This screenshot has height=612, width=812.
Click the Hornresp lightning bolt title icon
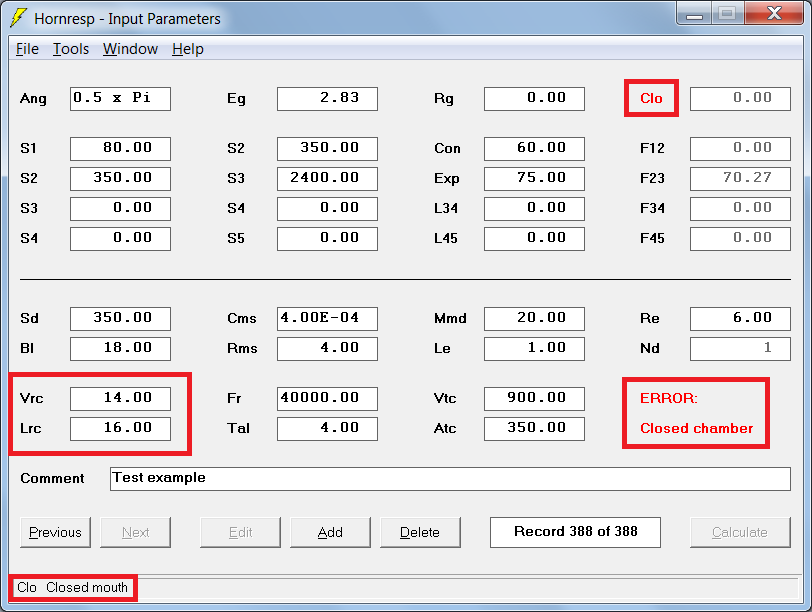[19, 18]
